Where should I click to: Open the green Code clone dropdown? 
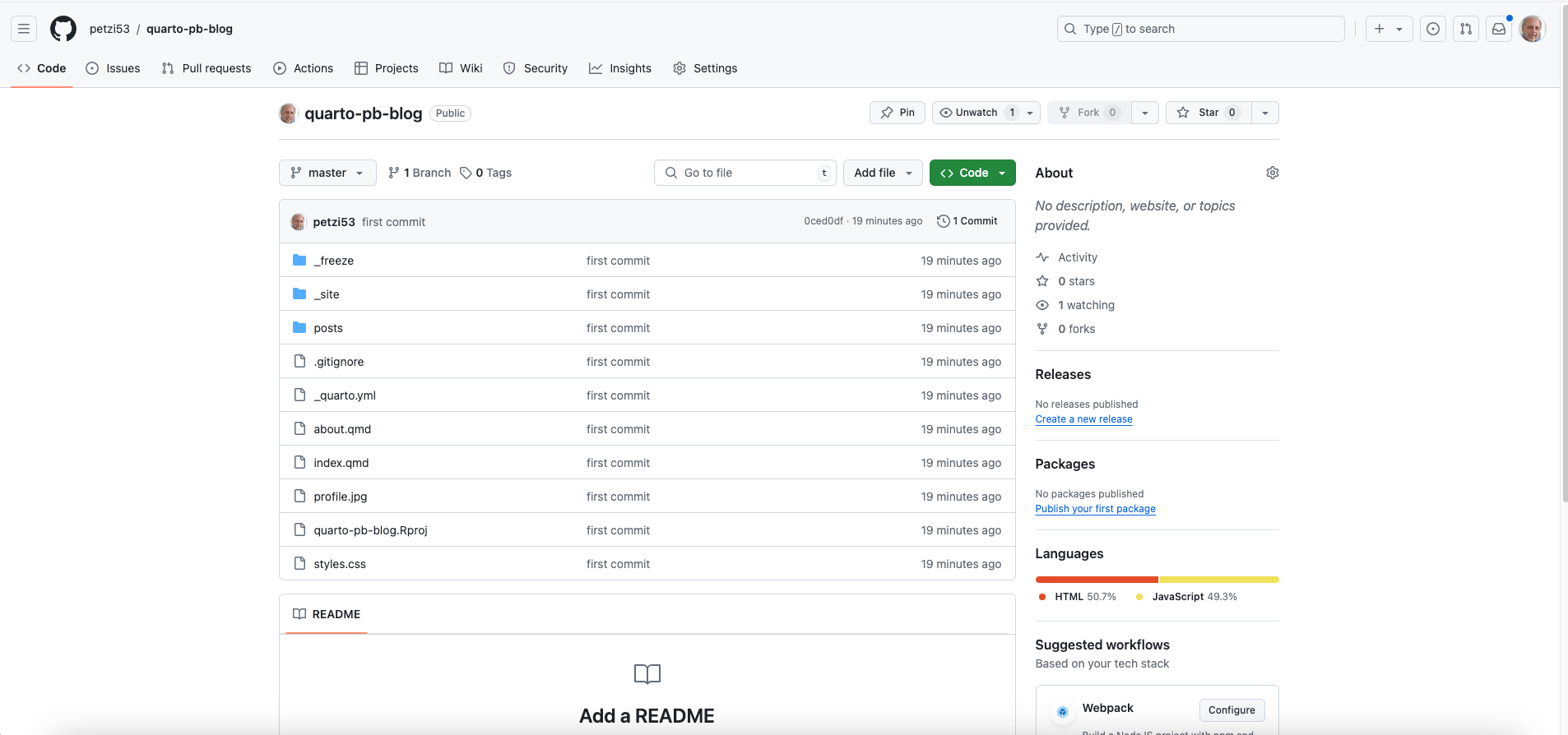coord(972,173)
